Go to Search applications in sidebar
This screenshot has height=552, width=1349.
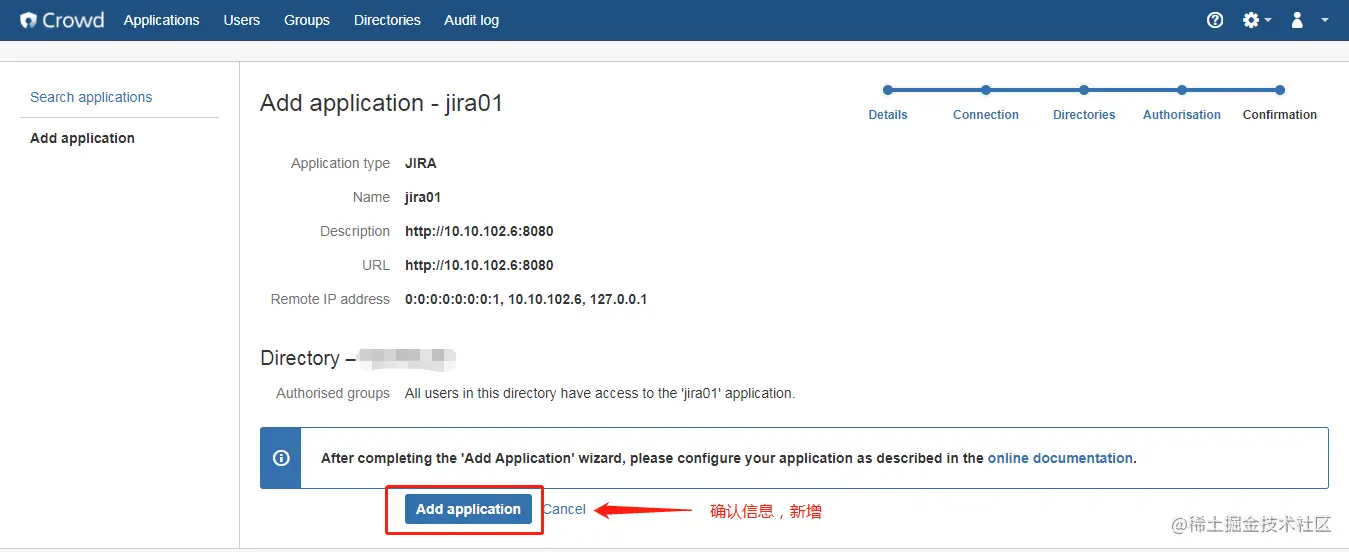(91, 97)
